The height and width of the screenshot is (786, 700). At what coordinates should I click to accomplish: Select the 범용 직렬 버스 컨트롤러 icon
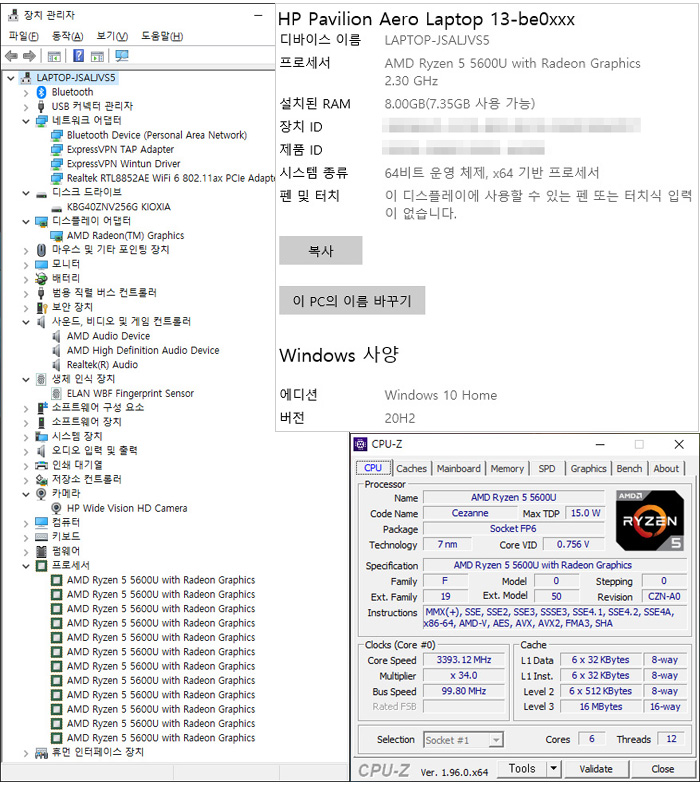(x=41, y=293)
